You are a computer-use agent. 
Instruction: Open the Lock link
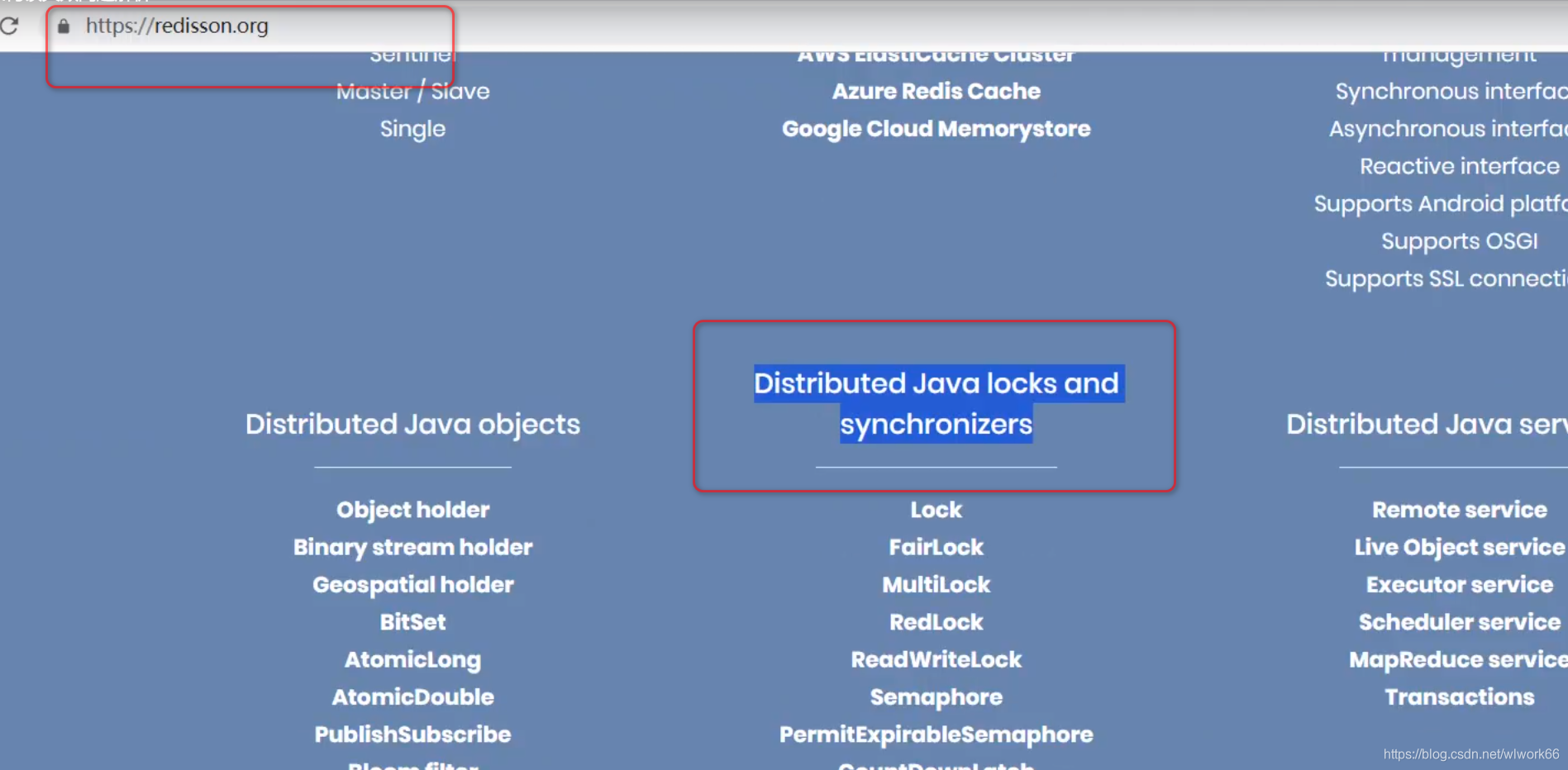[936, 510]
